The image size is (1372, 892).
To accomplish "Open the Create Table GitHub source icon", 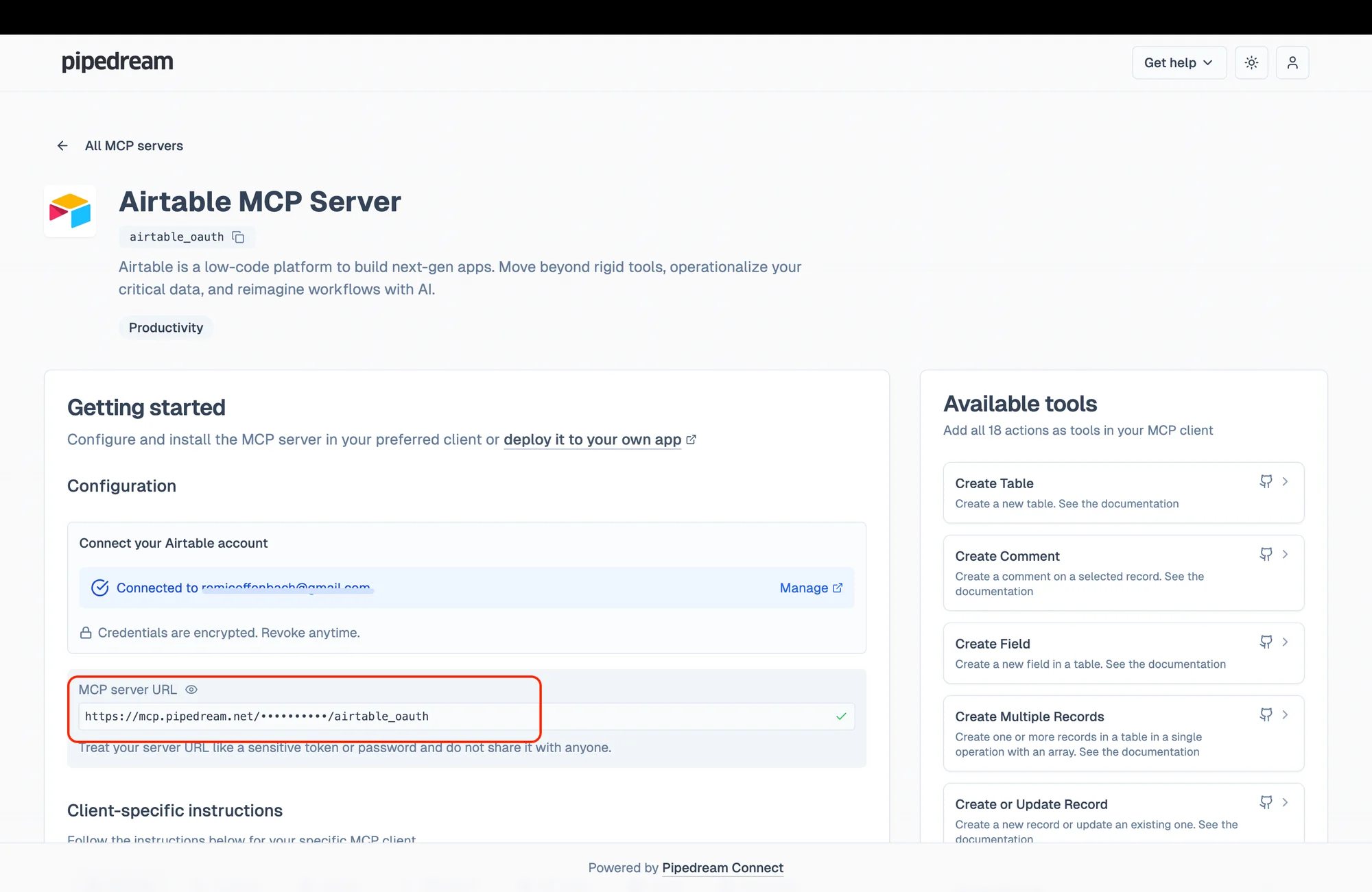I will coord(1266,481).
